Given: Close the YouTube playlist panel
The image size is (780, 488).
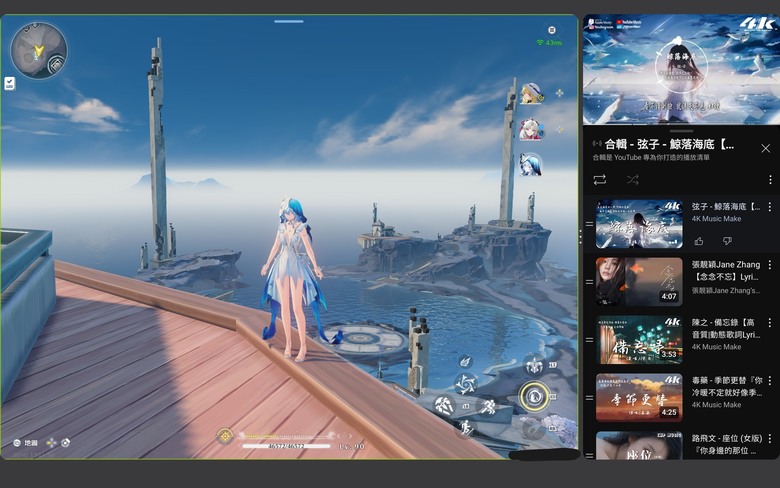Looking at the screenshot, I should pos(766,148).
